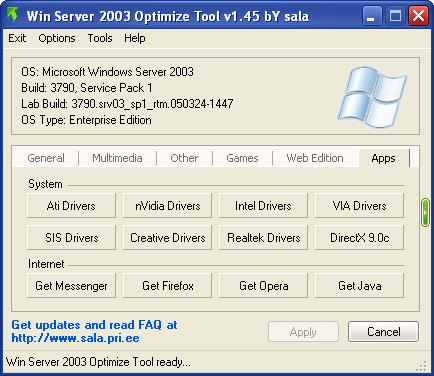Click the DirectX 9.0c button
The width and height of the screenshot is (434, 376).
click(x=359, y=238)
